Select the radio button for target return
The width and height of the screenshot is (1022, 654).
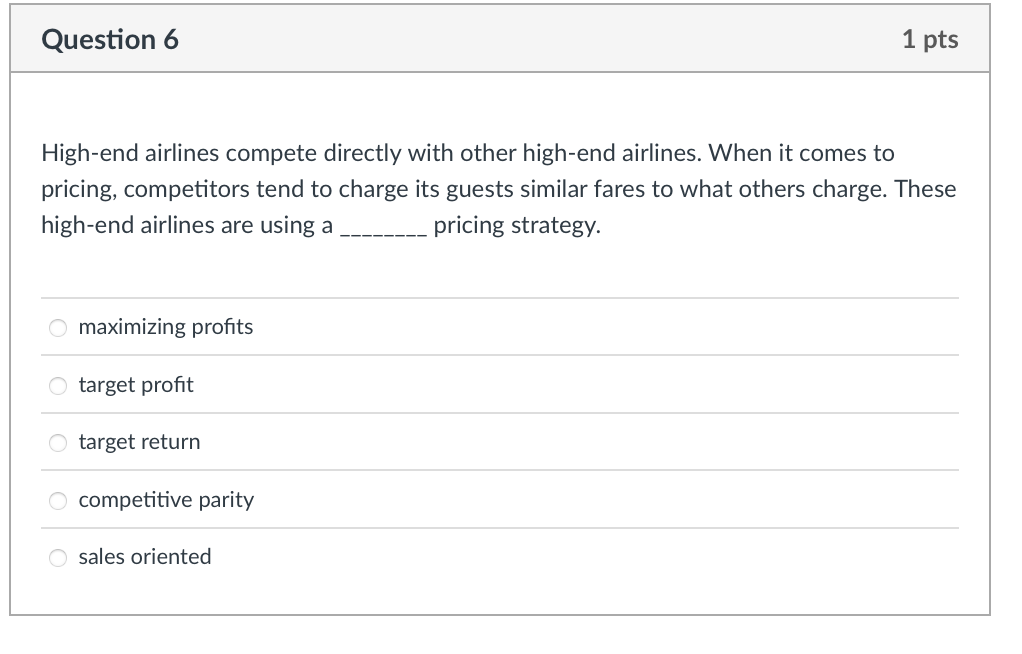click(x=58, y=442)
